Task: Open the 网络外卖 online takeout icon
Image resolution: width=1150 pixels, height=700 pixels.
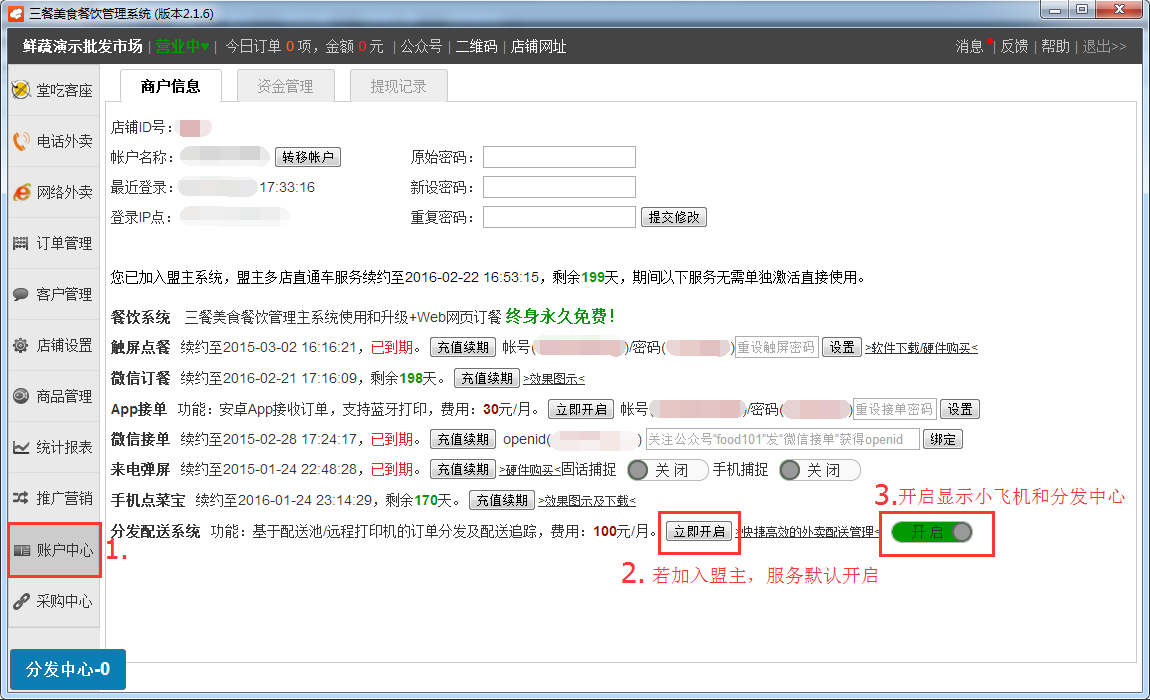Action: point(21,192)
